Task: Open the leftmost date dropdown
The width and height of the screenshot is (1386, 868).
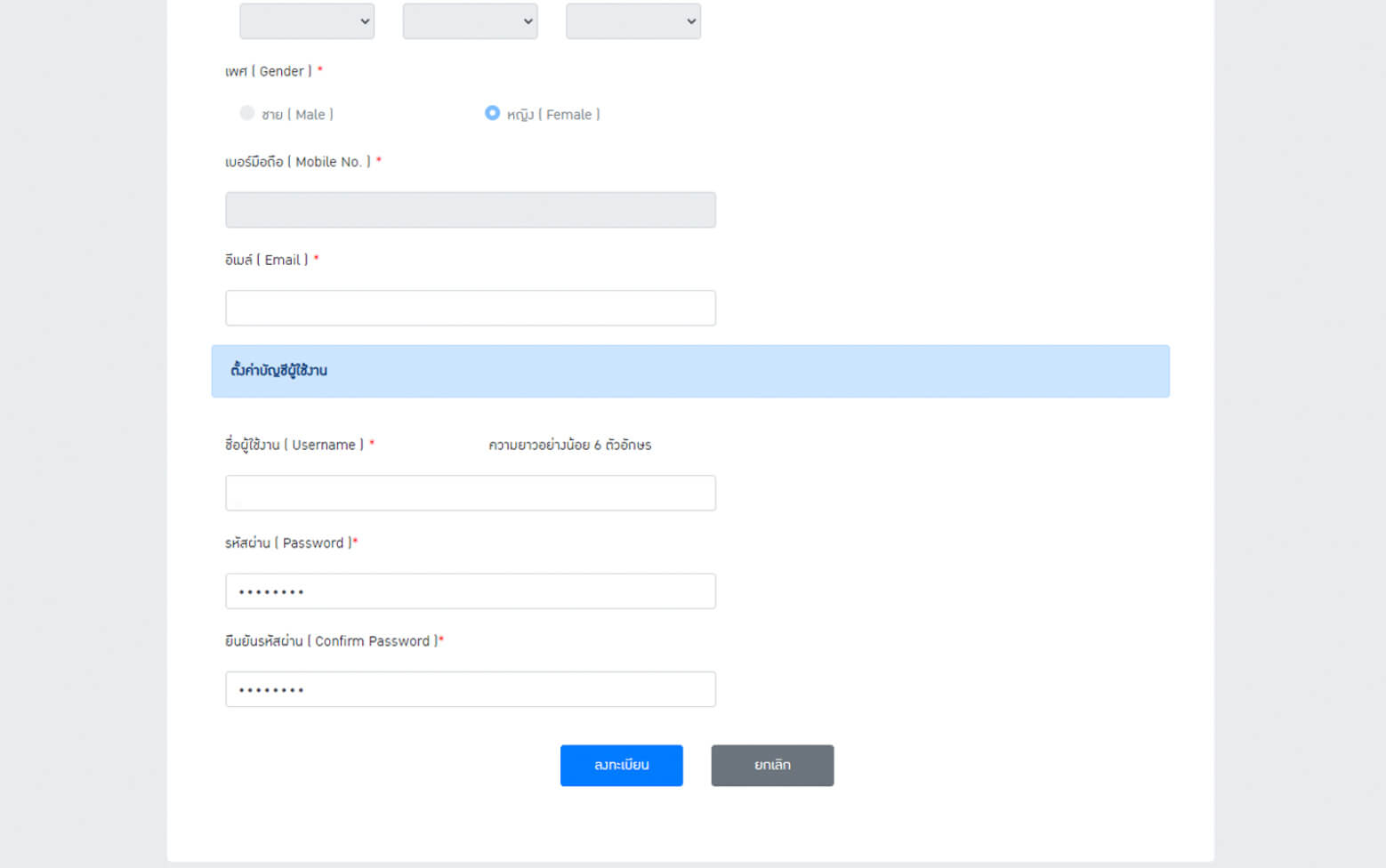Action: pos(307,21)
